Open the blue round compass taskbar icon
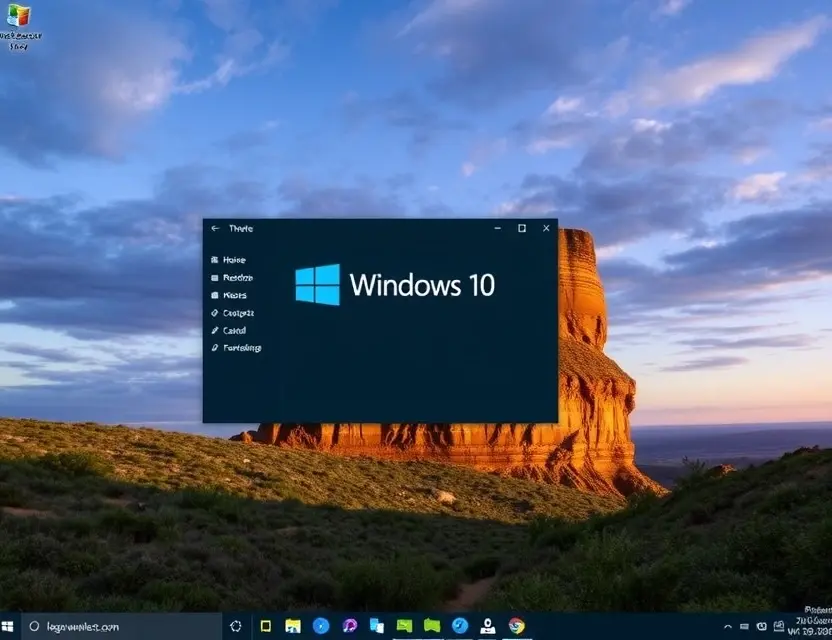 point(321,626)
